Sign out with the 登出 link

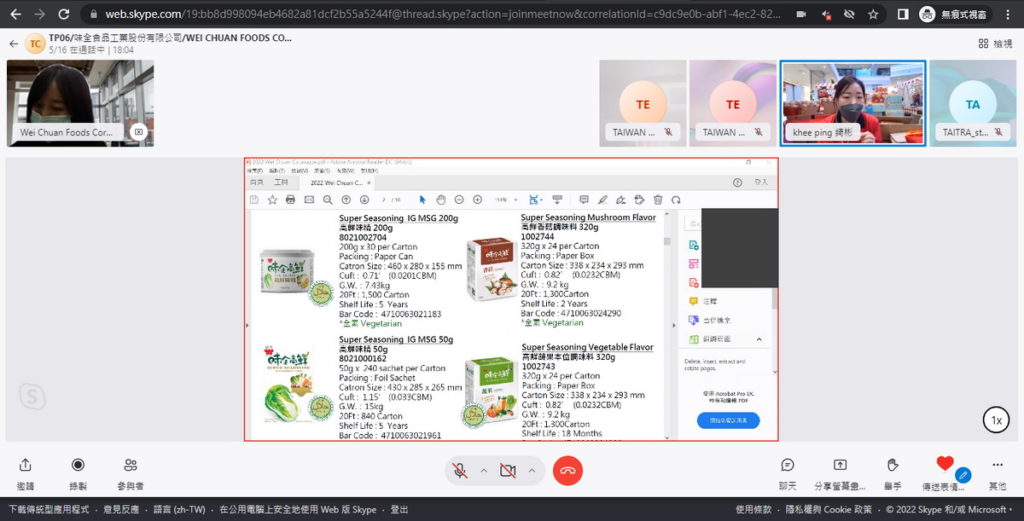(x=399, y=509)
